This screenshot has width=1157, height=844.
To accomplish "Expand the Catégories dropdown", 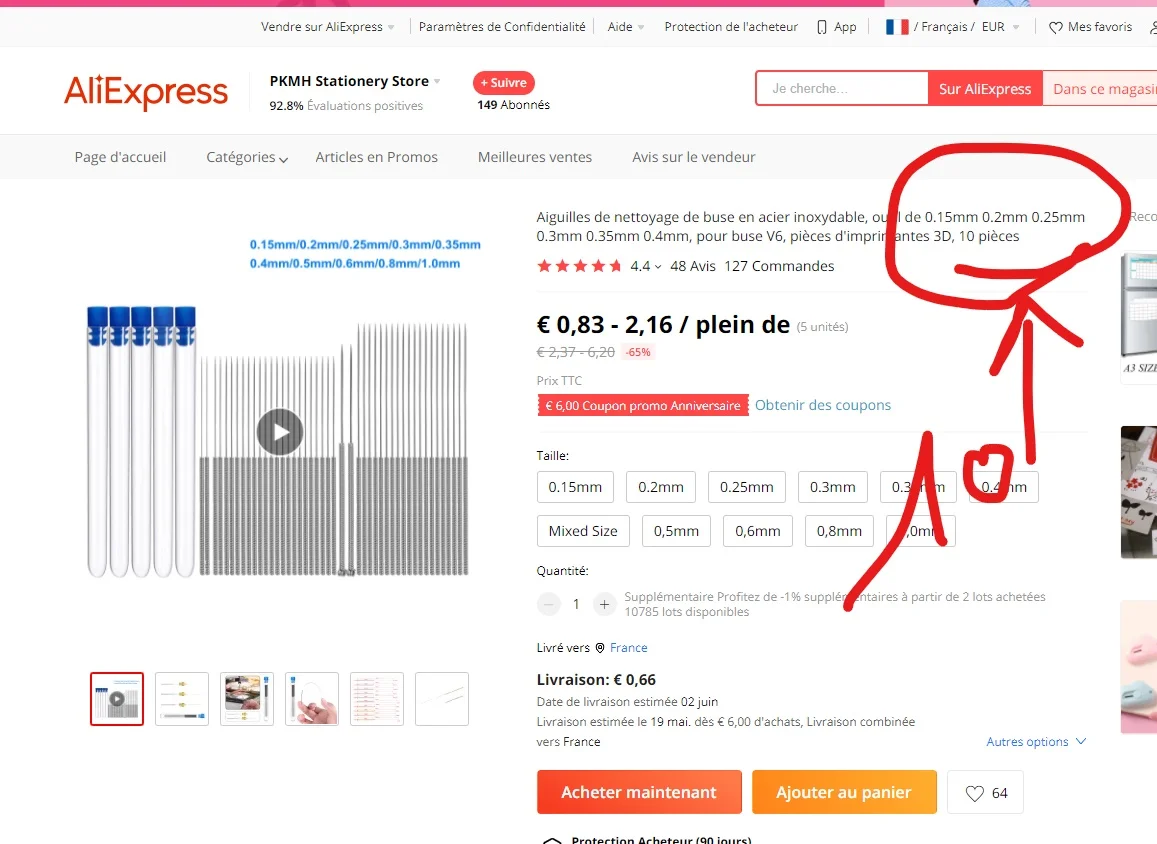I will click(x=247, y=157).
